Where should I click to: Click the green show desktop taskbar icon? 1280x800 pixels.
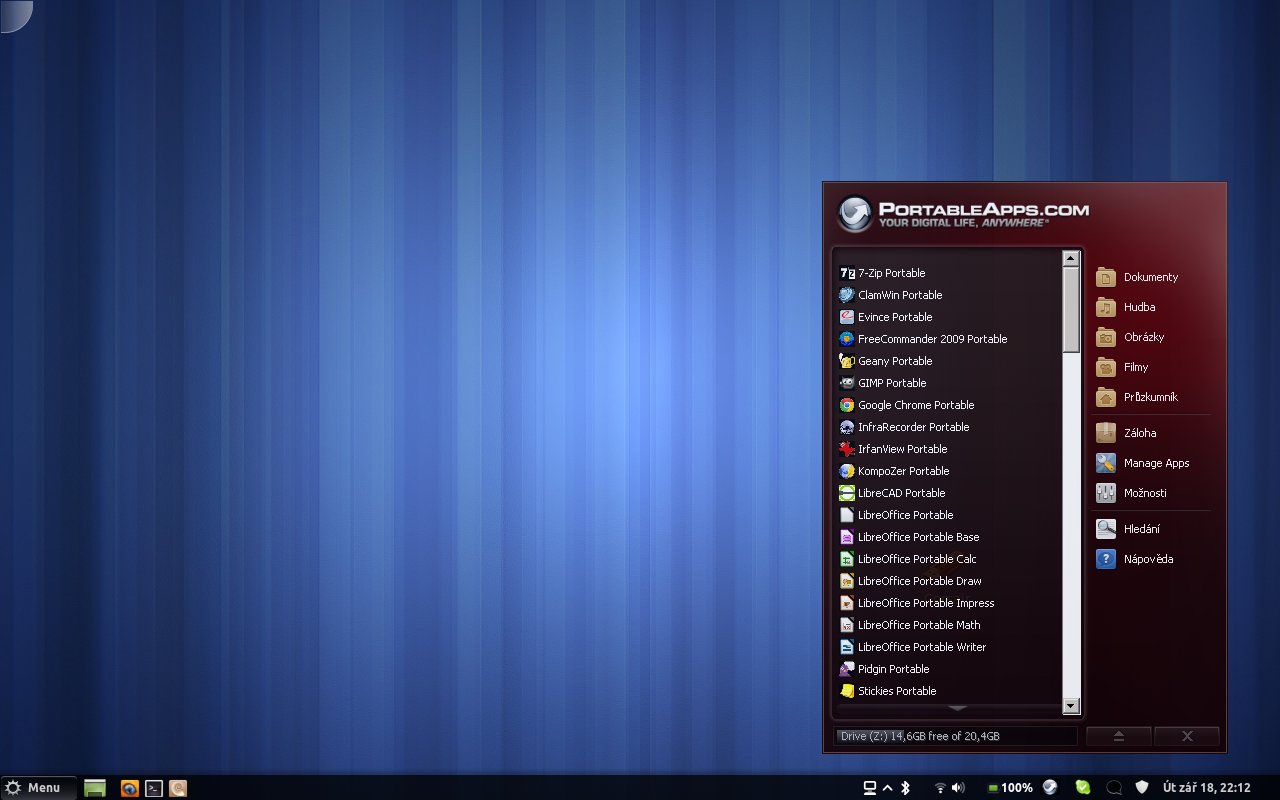tap(95, 788)
